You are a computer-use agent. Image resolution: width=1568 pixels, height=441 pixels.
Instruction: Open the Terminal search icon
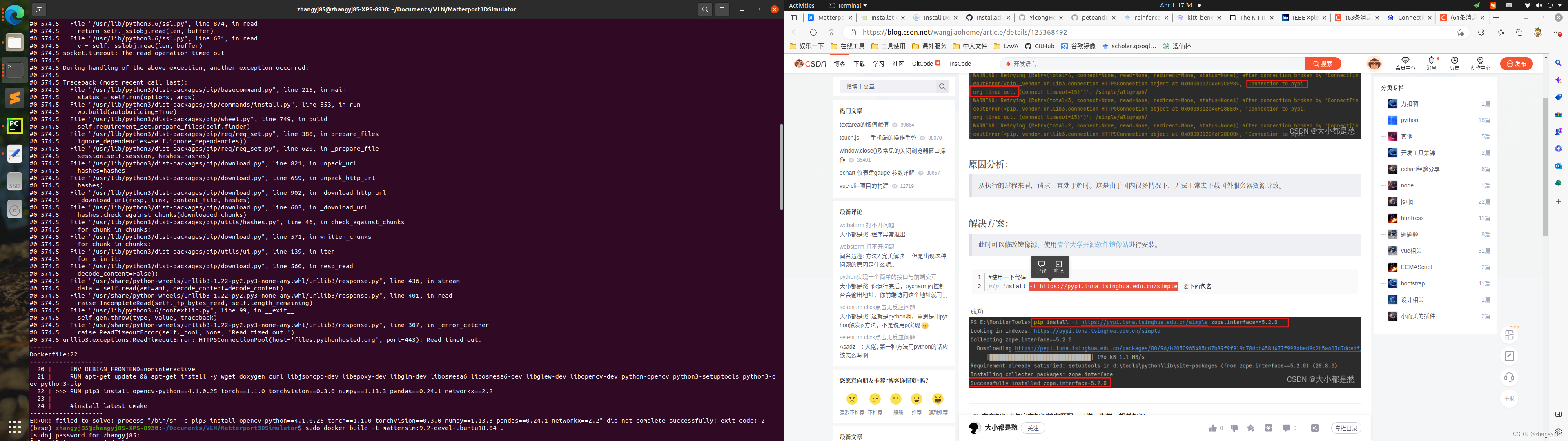[x=705, y=9]
